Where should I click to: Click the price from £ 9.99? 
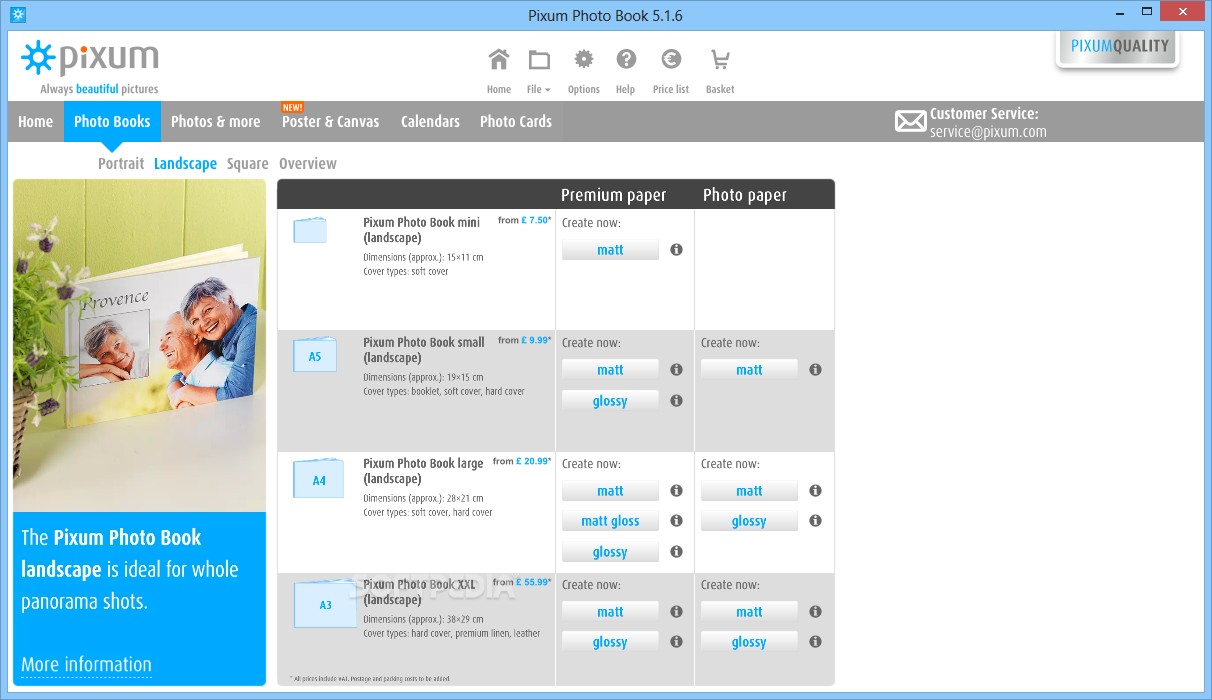[524, 340]
